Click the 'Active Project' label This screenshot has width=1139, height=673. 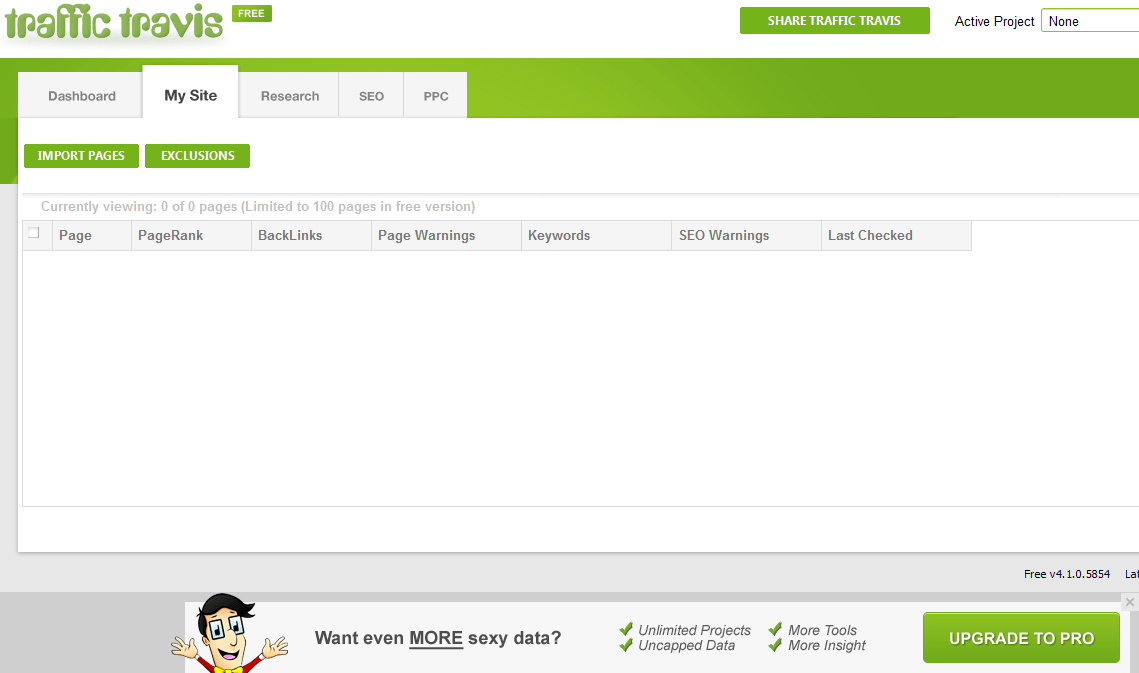click(994, 22)
